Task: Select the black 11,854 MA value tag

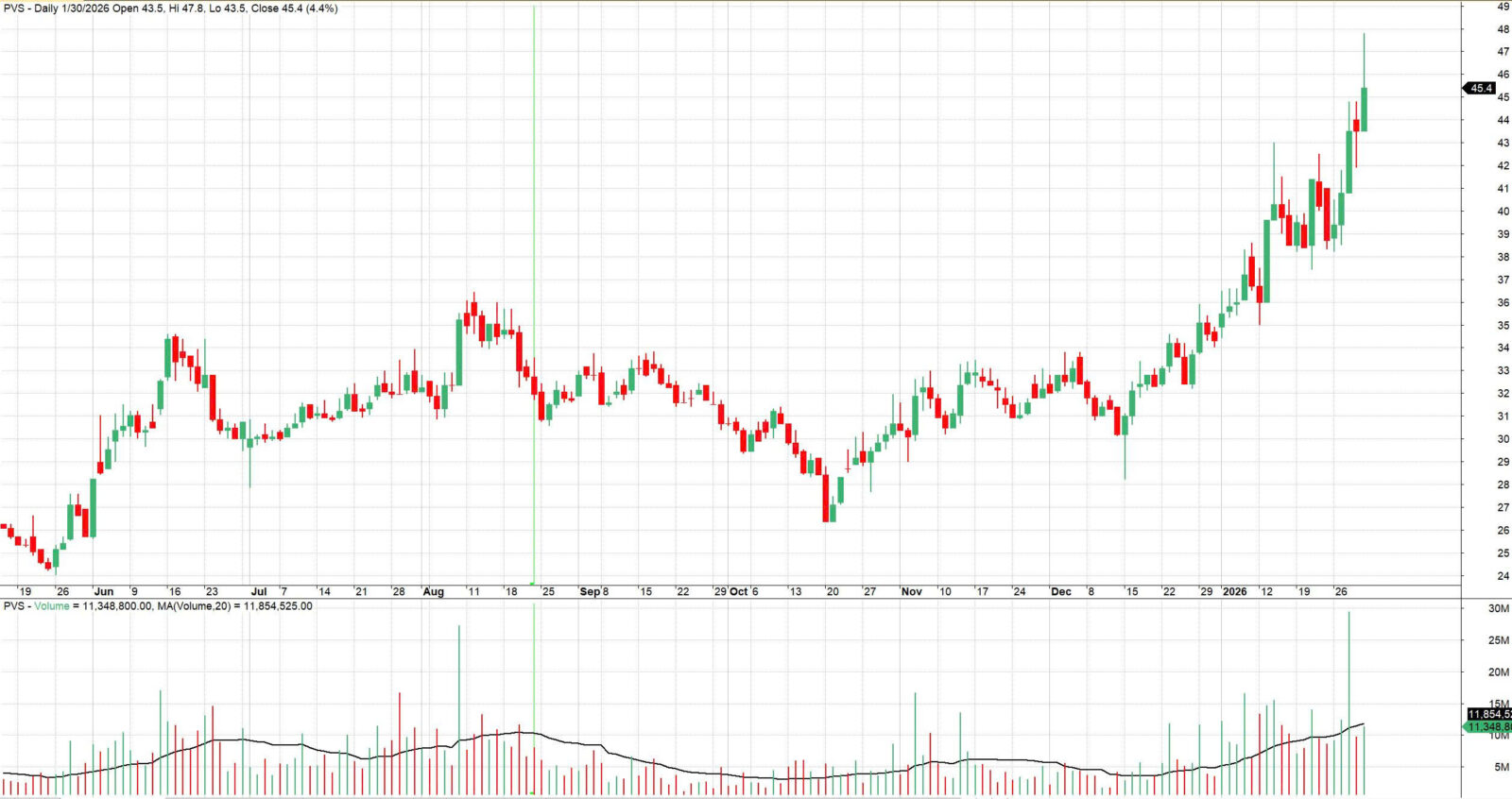Action: 1488,714
